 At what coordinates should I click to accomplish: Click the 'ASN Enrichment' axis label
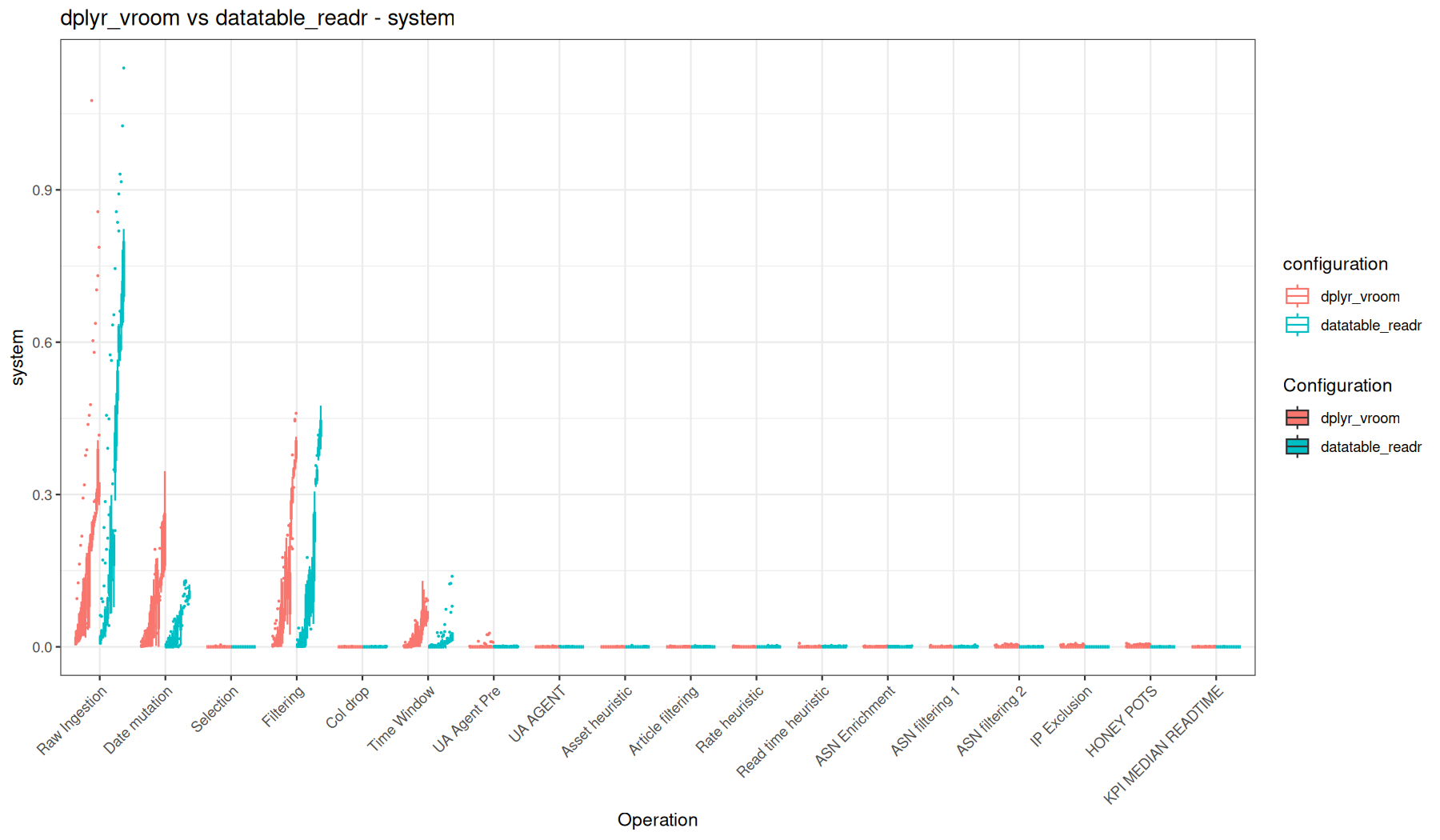pyautogui.click(x=855, y=726)
